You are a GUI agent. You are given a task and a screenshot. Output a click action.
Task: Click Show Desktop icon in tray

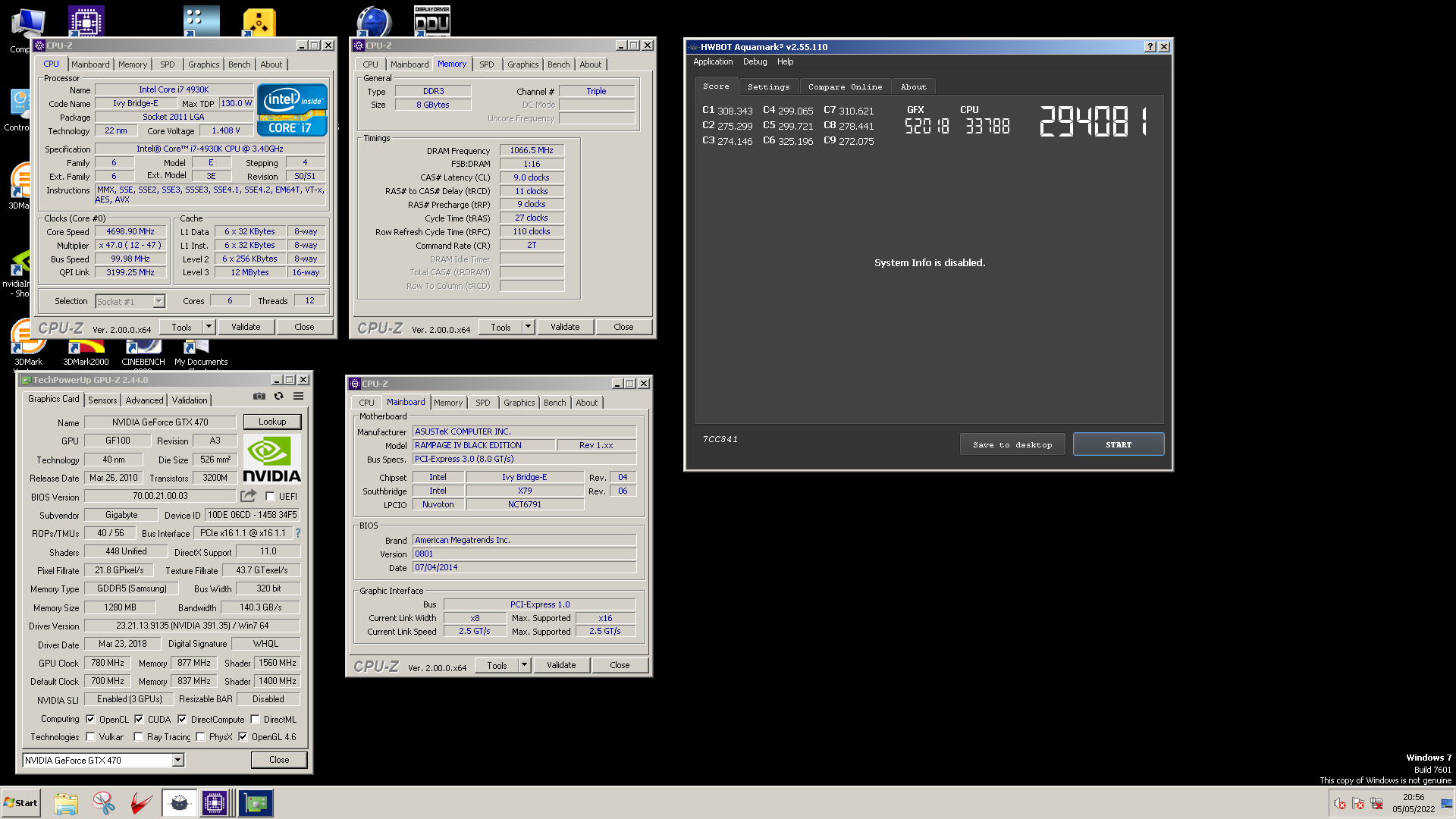(x=1447, y=804)
